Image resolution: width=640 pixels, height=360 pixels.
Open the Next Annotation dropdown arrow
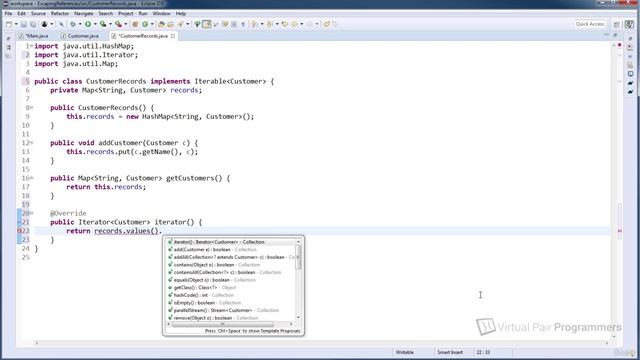click(262, 24)
